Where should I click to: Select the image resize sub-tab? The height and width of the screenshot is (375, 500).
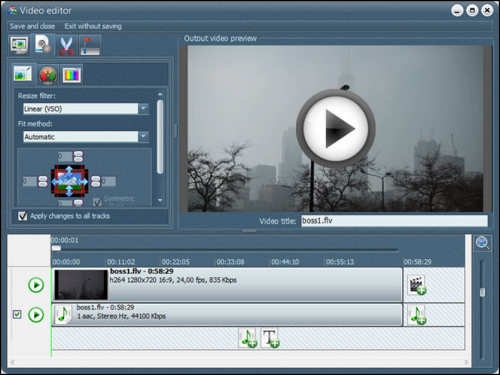pos(23,73)
